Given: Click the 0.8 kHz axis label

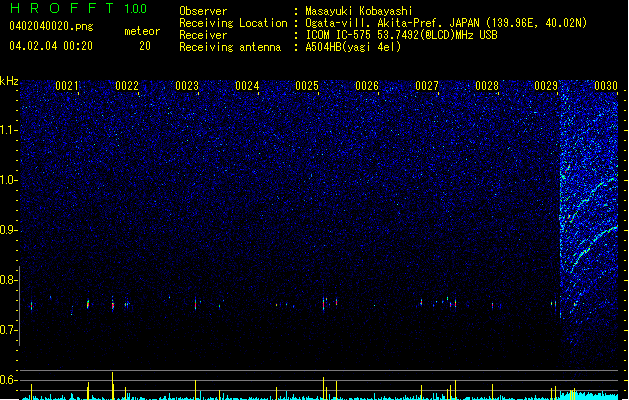Looking at the screenshot, I should pyautogui.click(x=9, y=280).
